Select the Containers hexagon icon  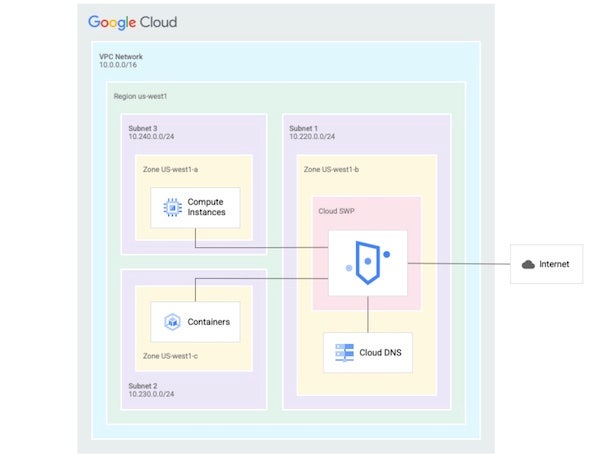[x=170, y=322]
